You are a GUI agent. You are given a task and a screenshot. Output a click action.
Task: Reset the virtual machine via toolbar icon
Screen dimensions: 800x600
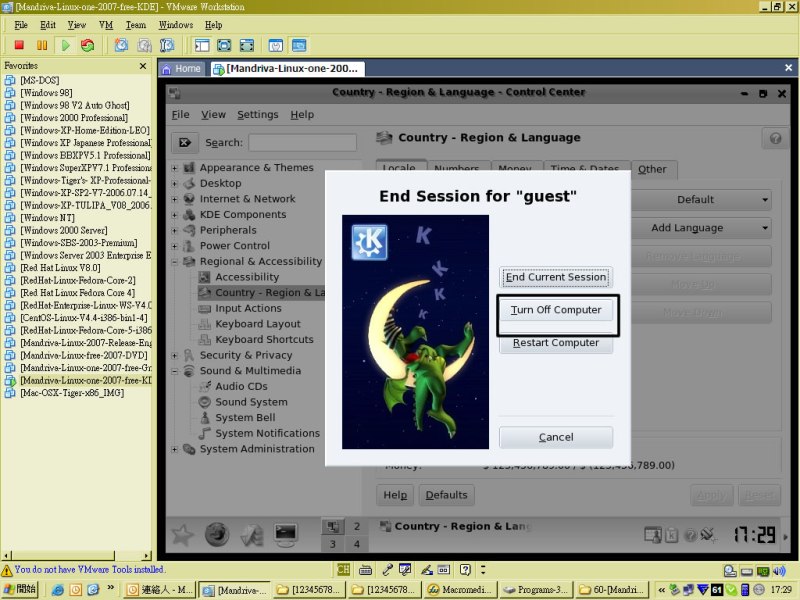tap(88, 45)
